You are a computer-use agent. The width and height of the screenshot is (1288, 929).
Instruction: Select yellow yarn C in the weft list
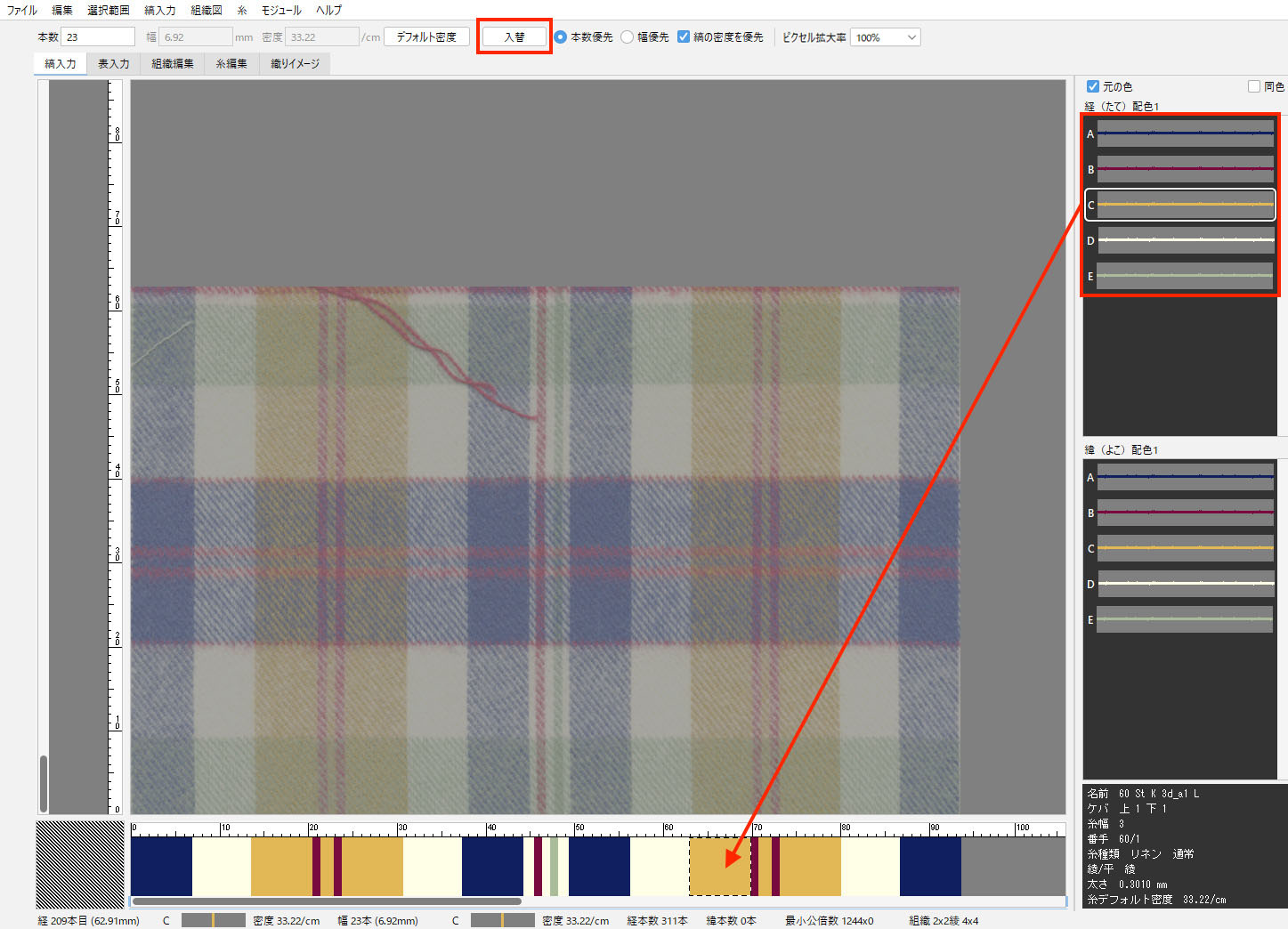tap(1184, 548)
